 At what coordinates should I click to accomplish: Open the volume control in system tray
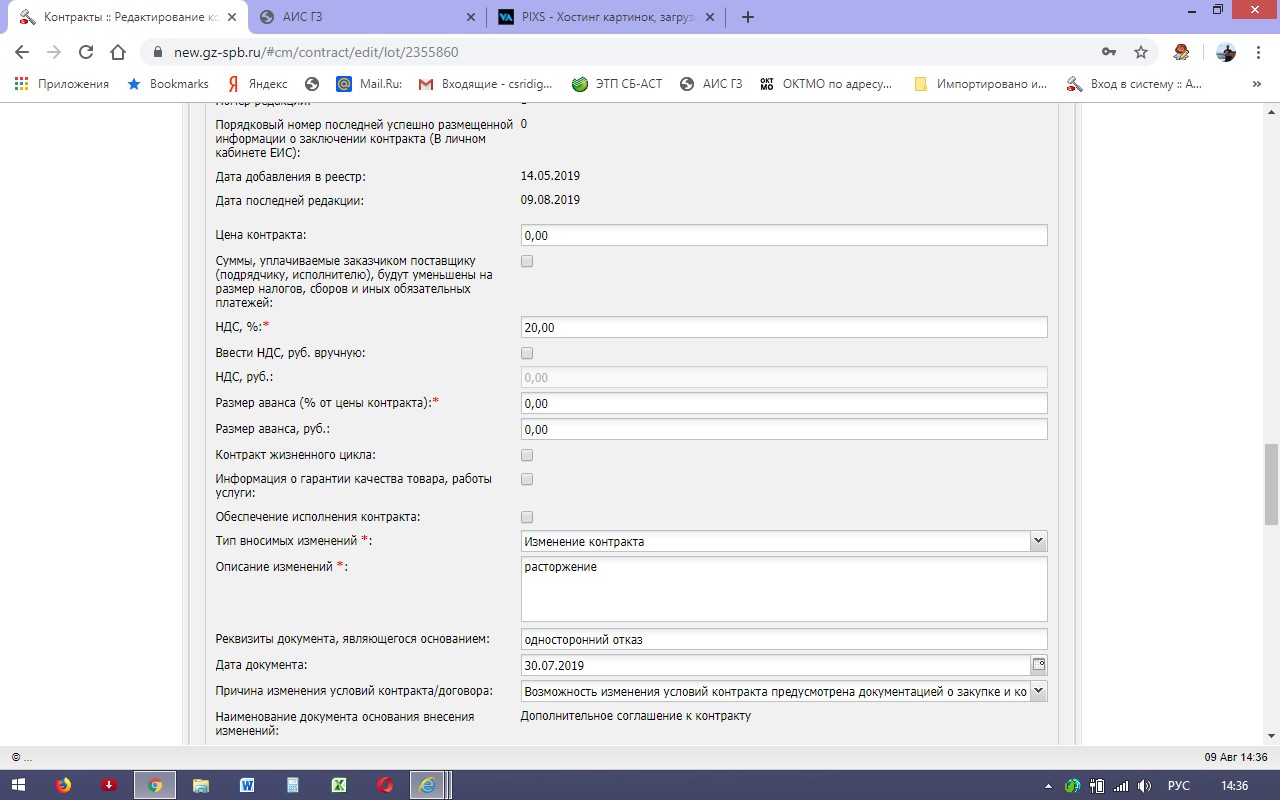pos(1145,786)
